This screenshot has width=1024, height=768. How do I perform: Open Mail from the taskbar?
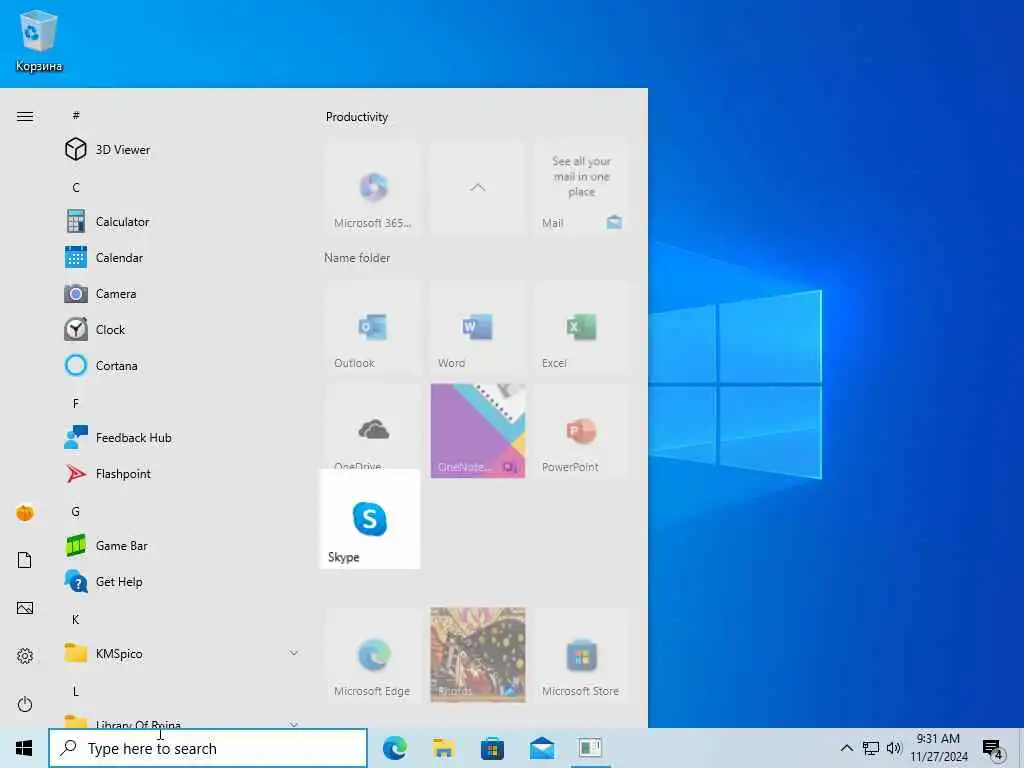click(x=541, y=748)
